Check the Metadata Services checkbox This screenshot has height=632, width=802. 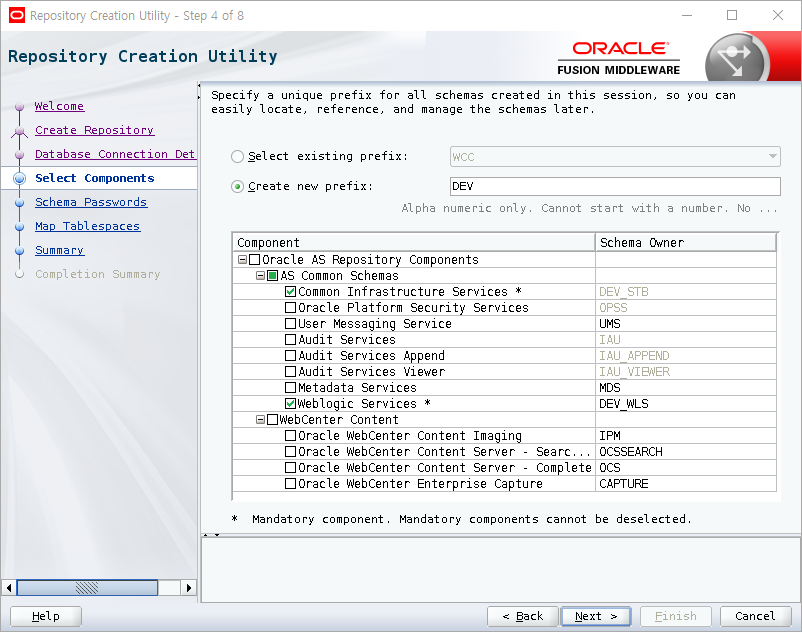click(x=291, y=387)
